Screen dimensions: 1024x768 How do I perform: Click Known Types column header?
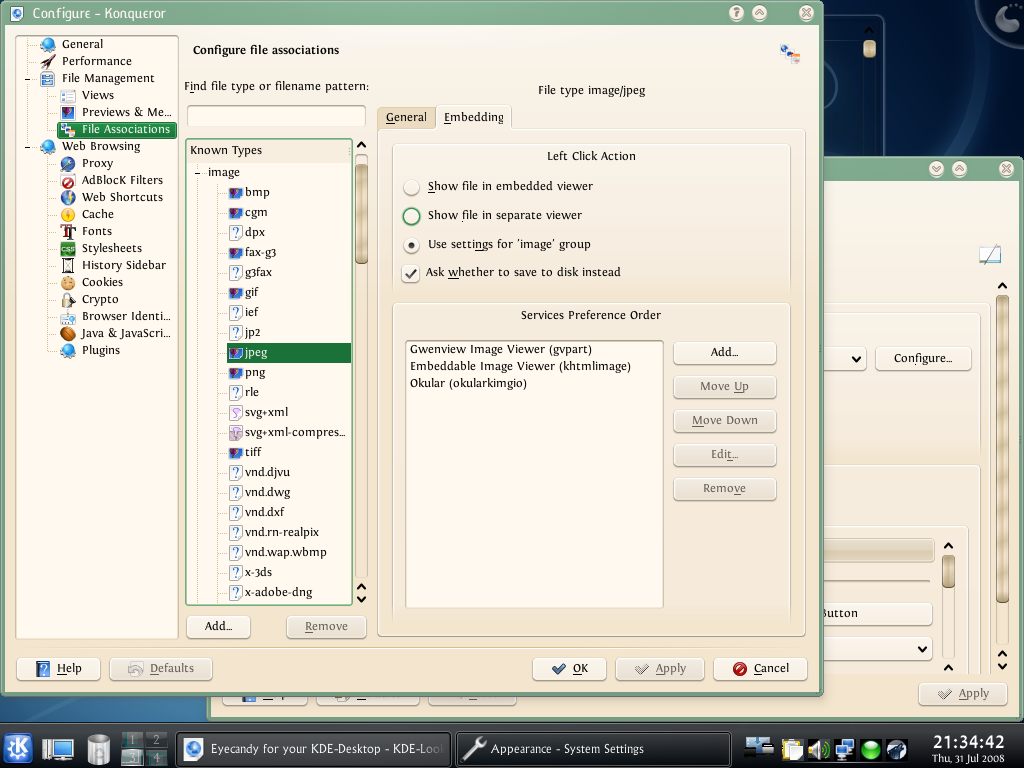pos(268,150)
